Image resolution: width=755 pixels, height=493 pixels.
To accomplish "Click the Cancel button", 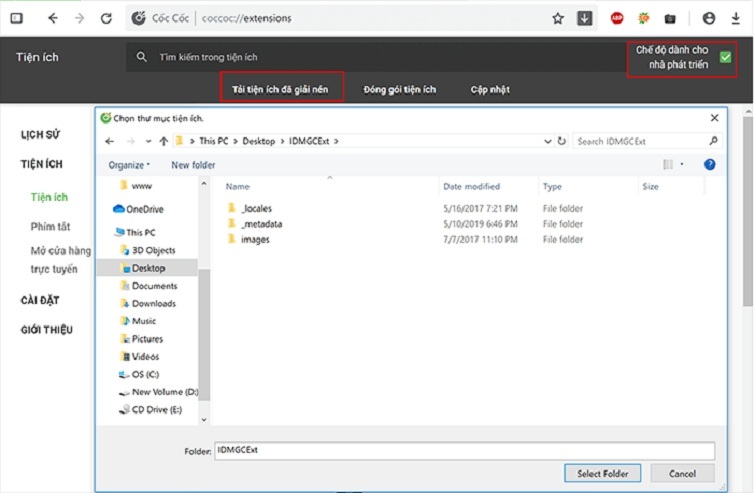I will click(682, 473).
